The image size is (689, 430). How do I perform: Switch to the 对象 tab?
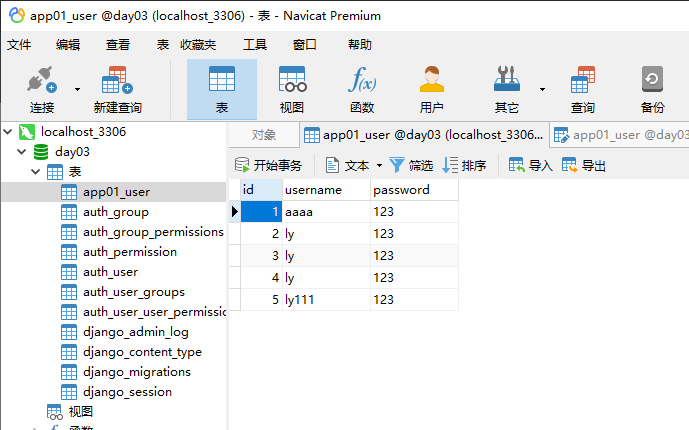pyautogui.click(x=264, y=135)
